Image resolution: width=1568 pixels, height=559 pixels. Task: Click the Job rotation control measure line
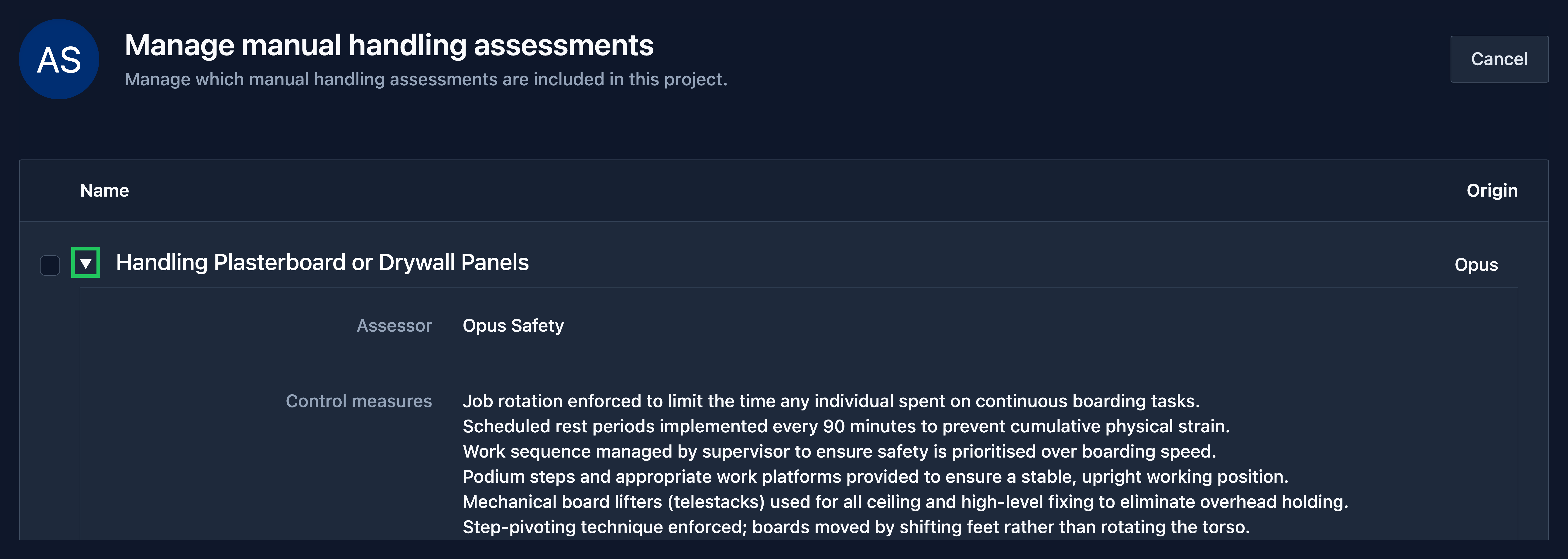point(831,401)
